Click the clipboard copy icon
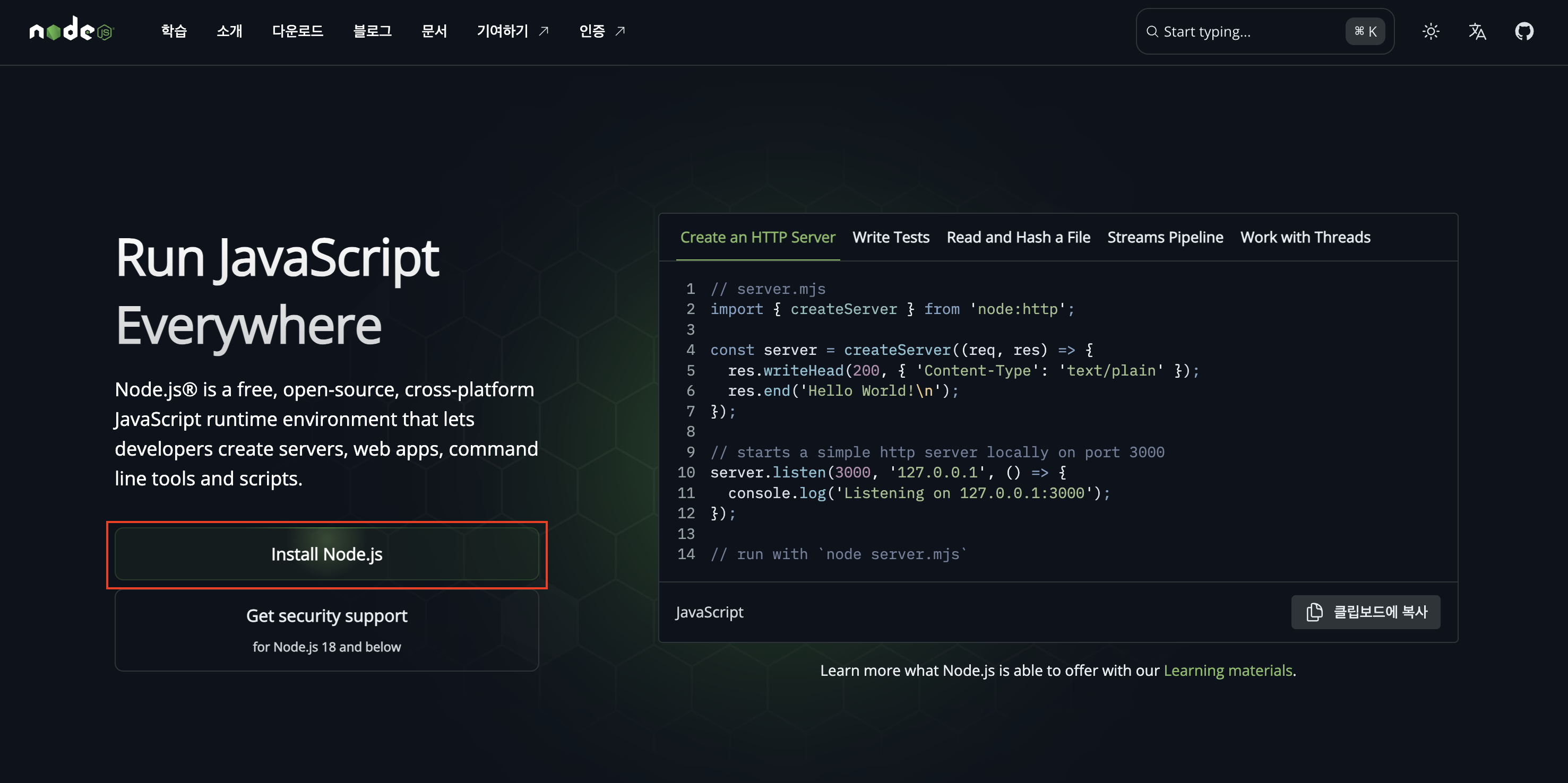 [x=1314, y=612]
